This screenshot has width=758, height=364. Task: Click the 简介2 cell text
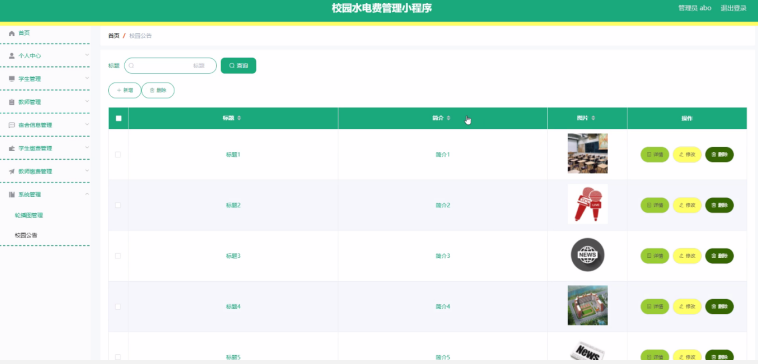coord(443,205)
